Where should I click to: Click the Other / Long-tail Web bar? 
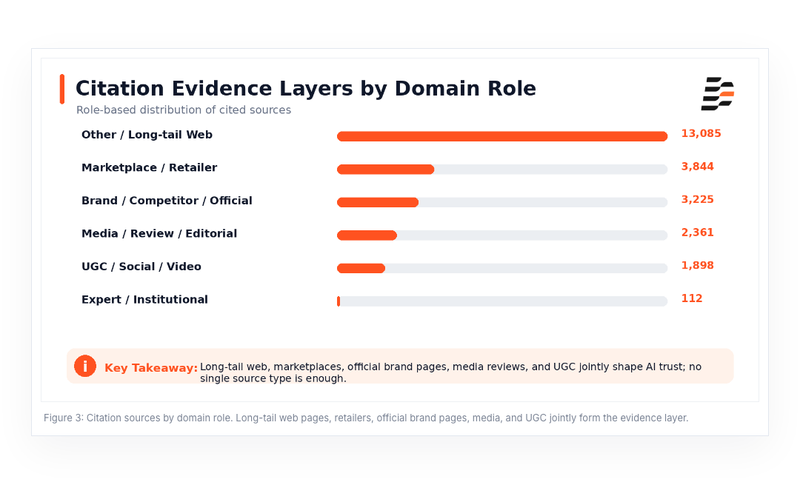502,136
